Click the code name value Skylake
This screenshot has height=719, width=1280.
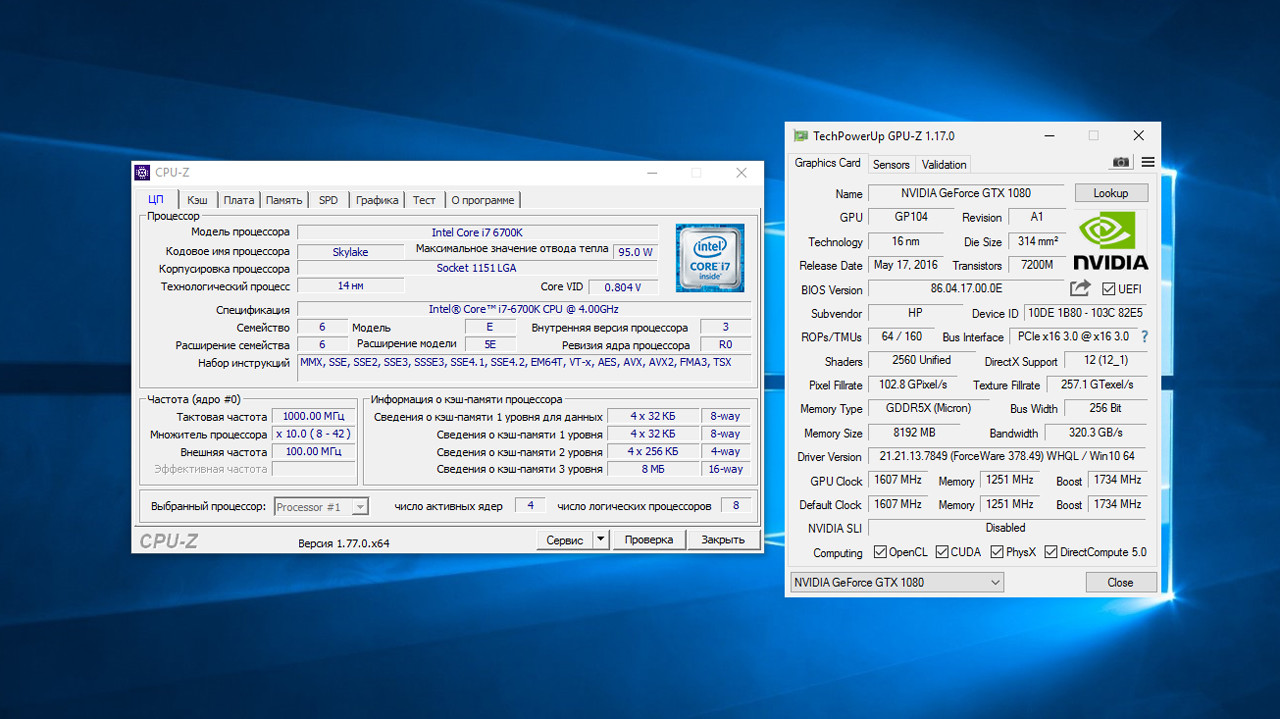click(x=350, y=252)
